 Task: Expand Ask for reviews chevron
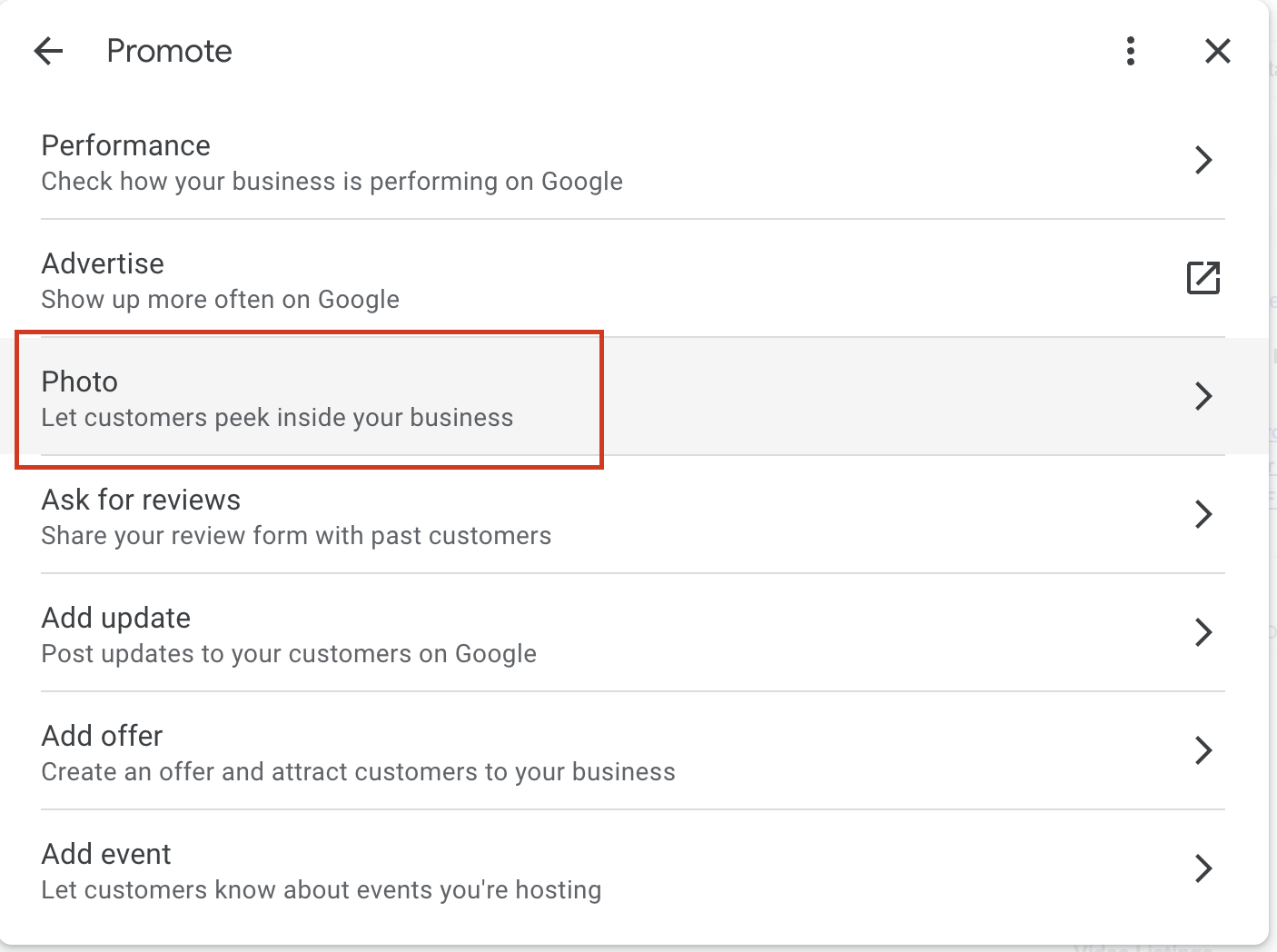[1203, 514]
